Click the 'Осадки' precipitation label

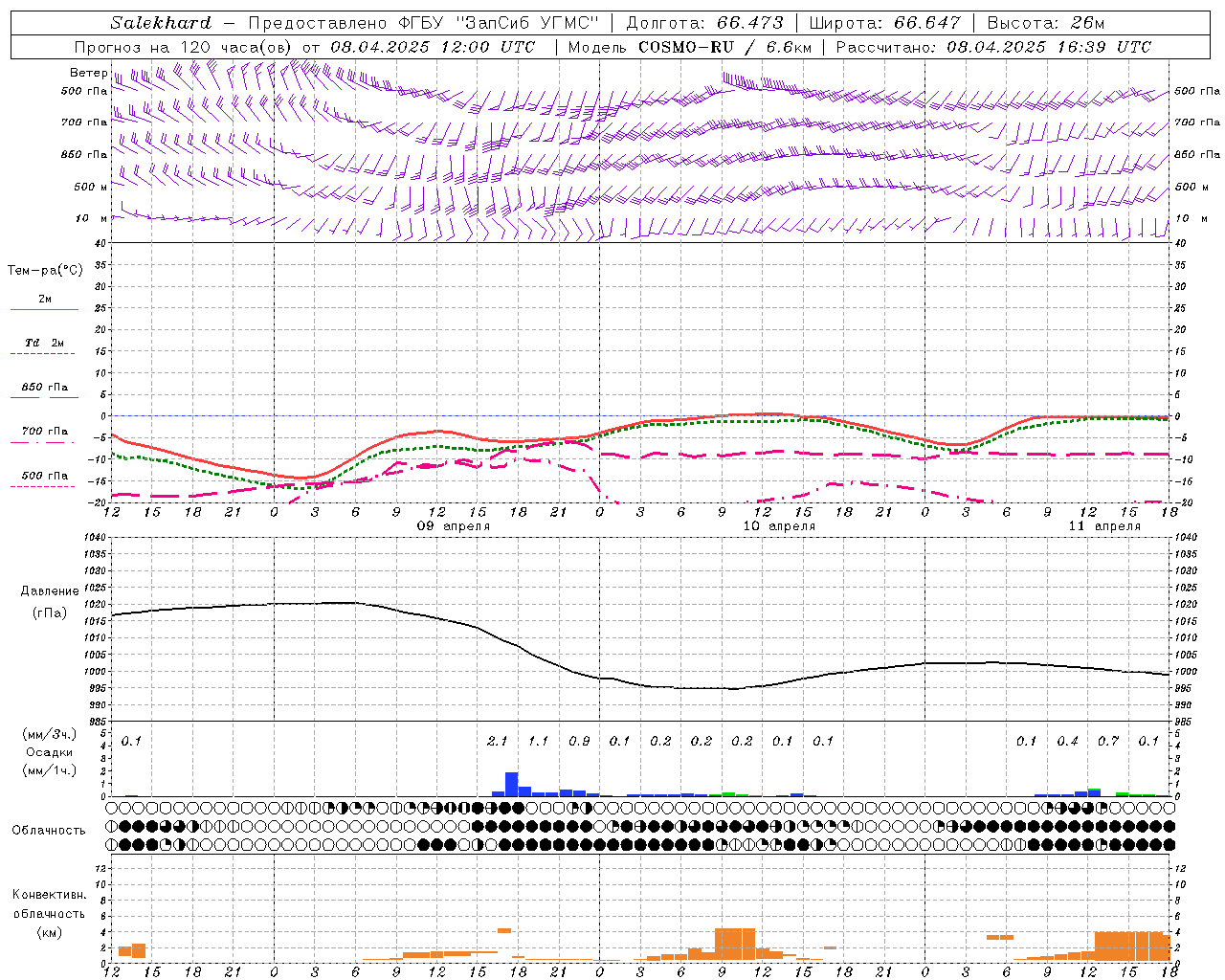click(50, 752)
